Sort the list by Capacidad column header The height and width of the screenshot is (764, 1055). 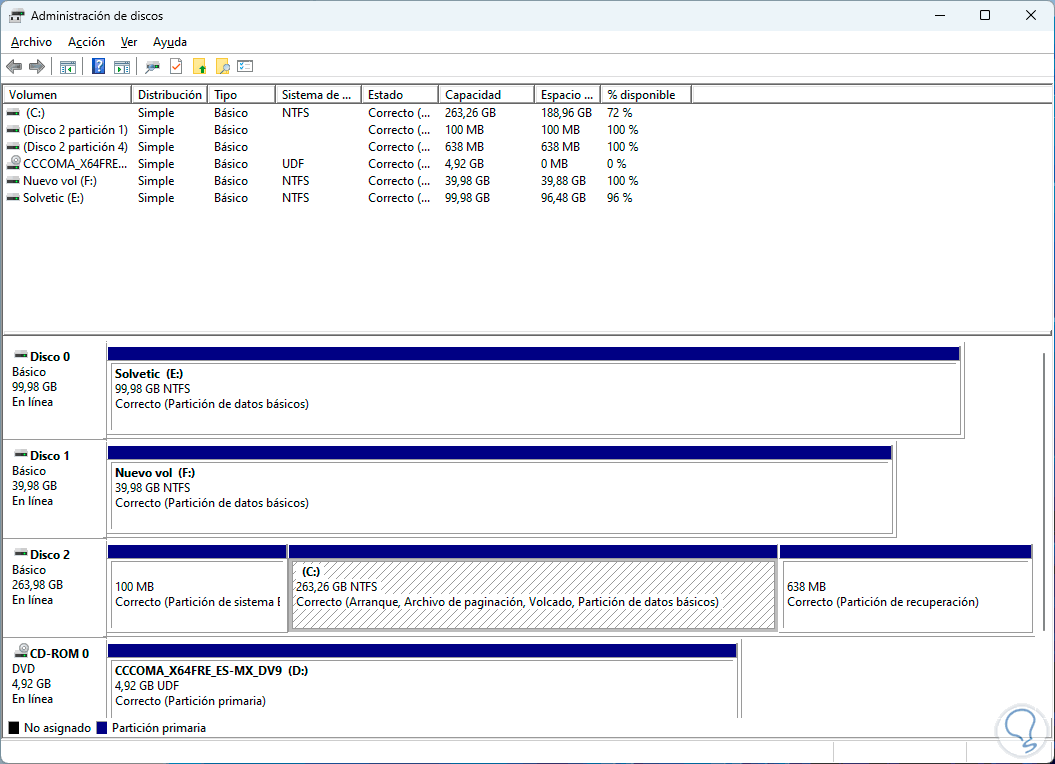click(485, 95)
